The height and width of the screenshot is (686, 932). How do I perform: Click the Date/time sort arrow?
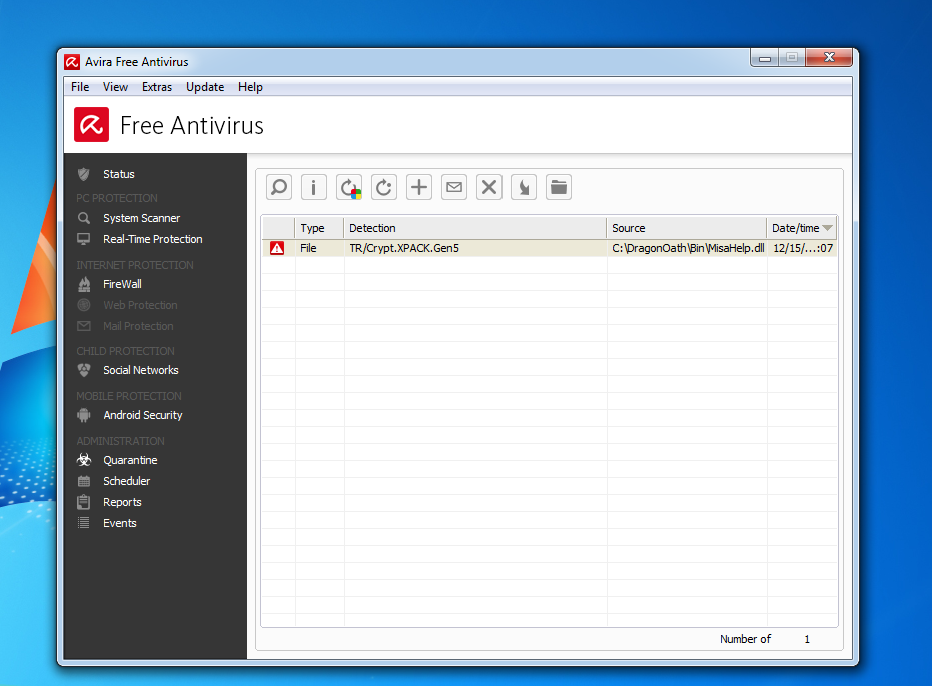827,228
